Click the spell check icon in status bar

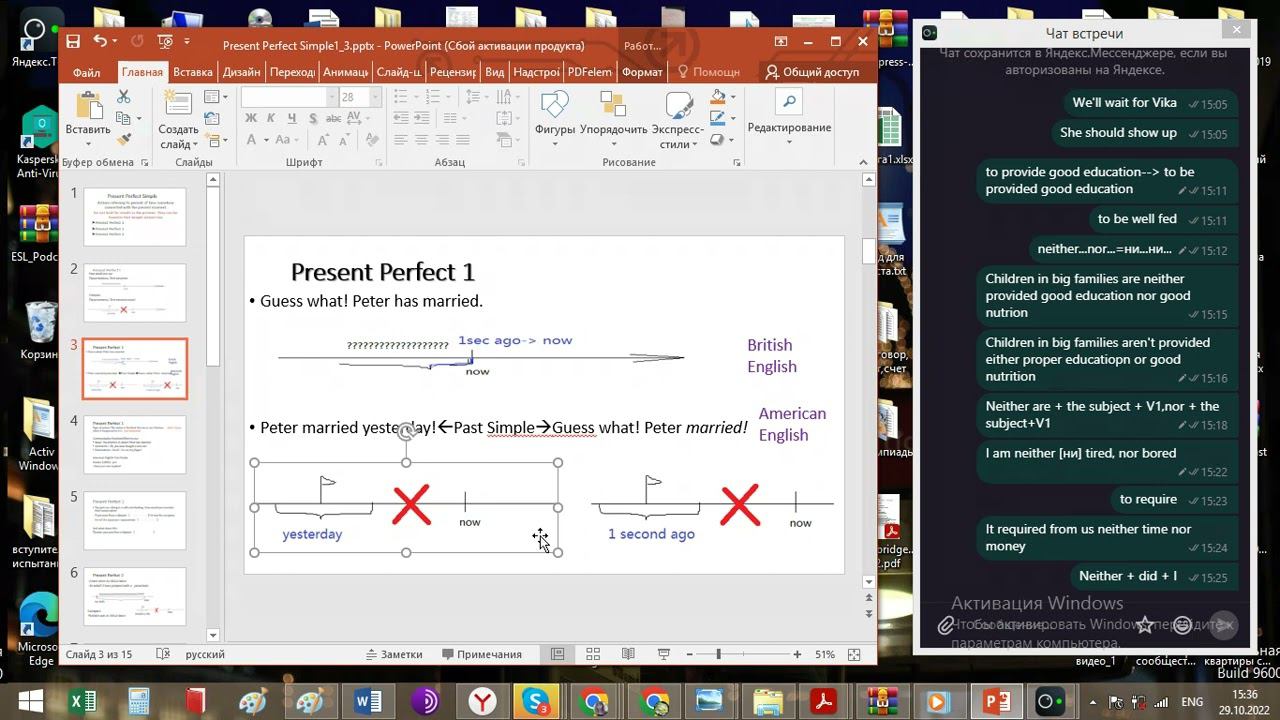[163, 654]
